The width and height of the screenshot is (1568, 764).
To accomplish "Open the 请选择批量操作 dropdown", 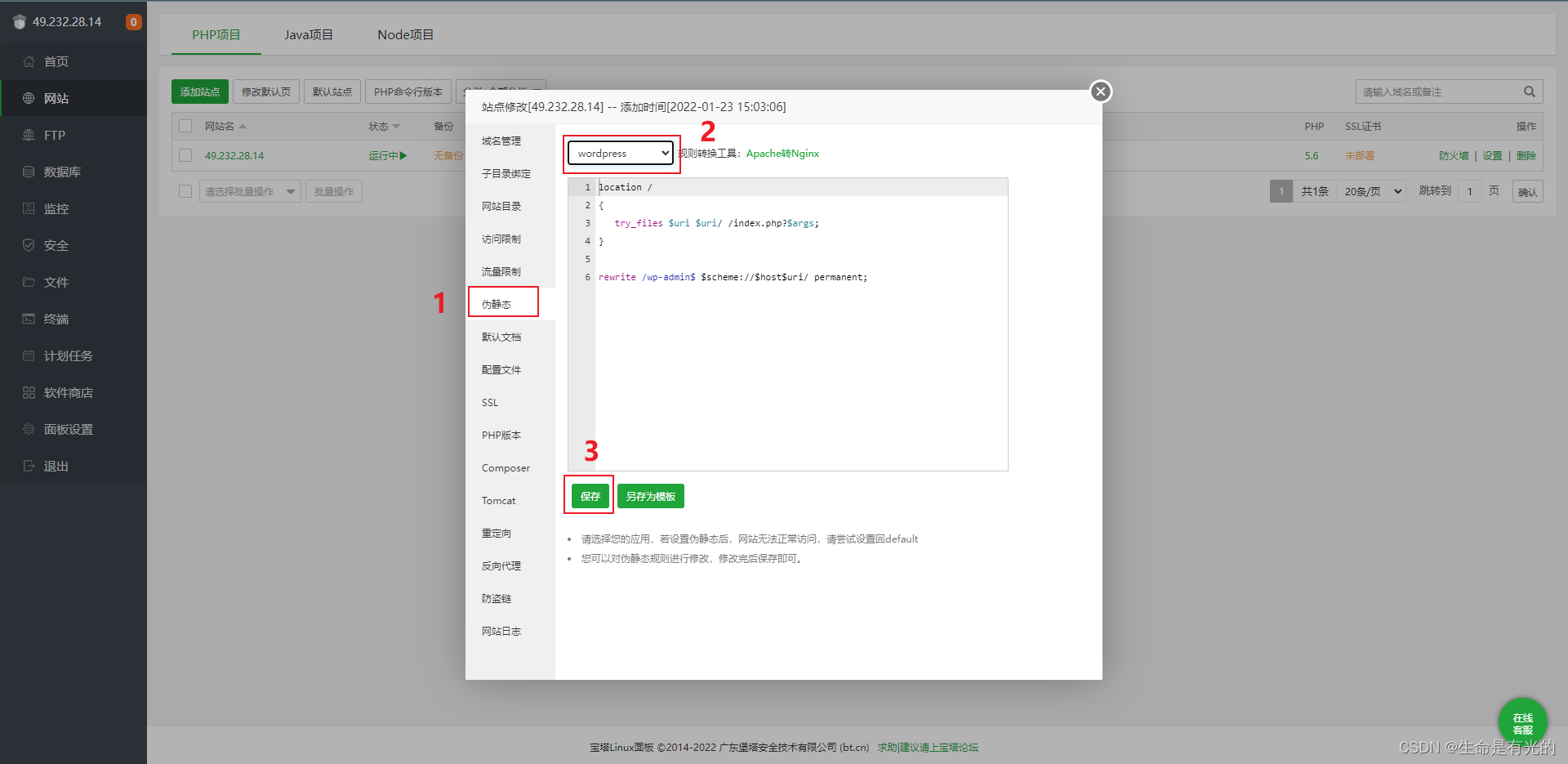I will tap(250, 191).
